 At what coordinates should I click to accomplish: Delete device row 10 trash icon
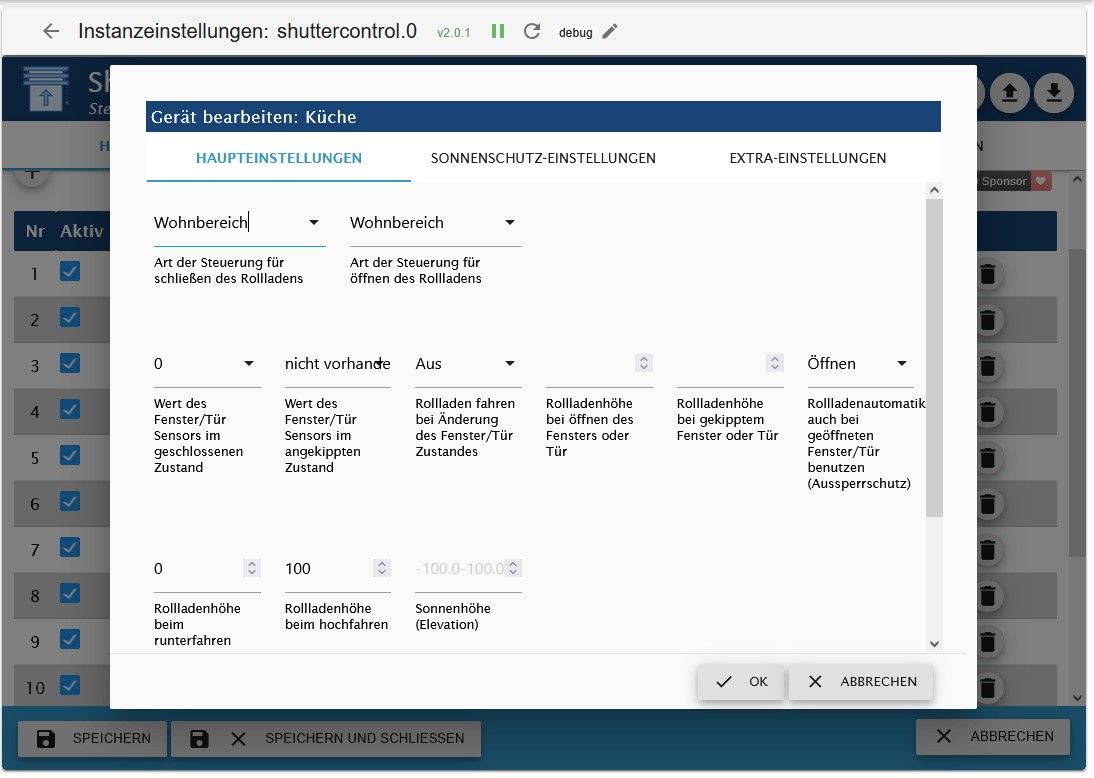[987, 687]
